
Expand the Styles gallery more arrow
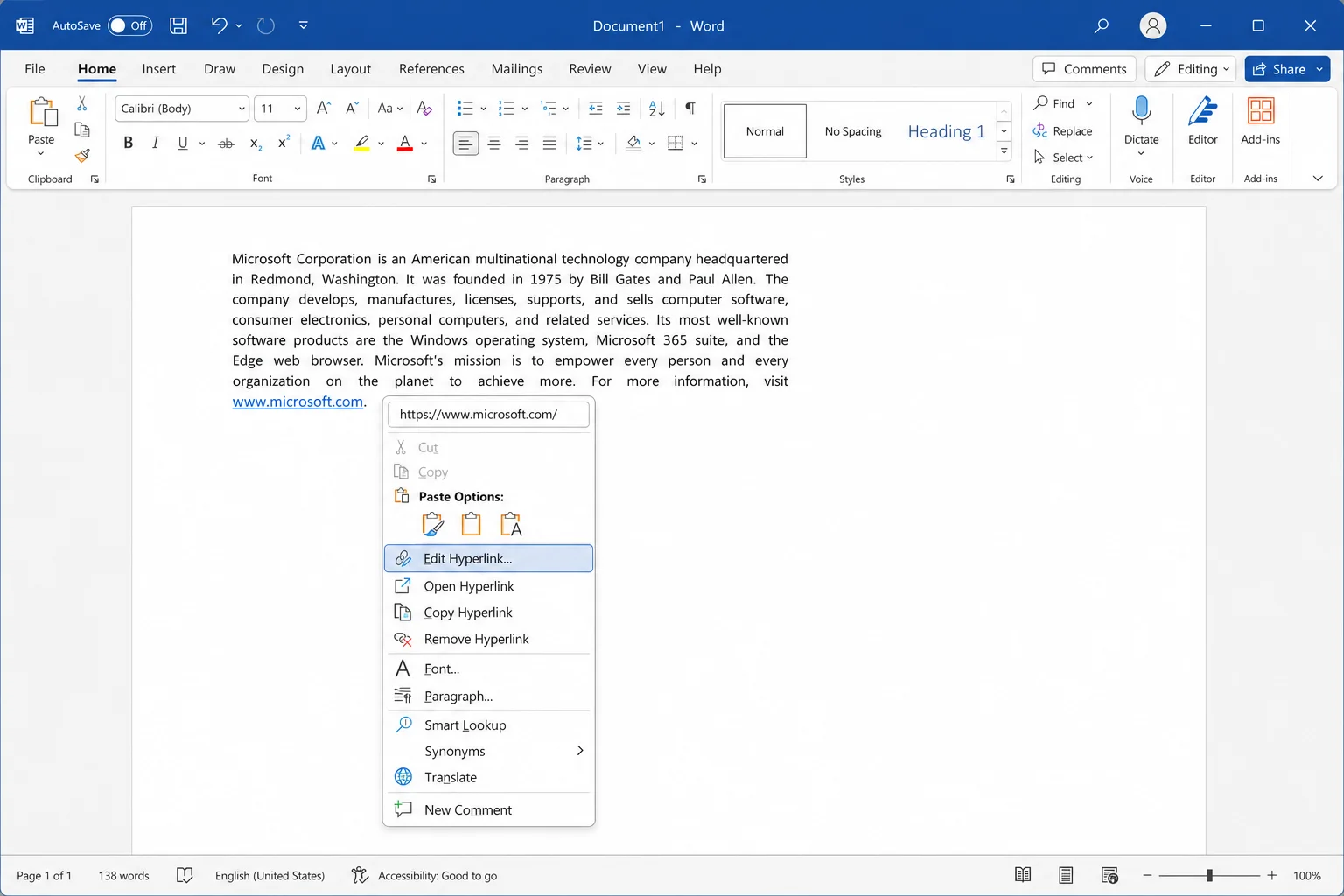(1004, 151)
